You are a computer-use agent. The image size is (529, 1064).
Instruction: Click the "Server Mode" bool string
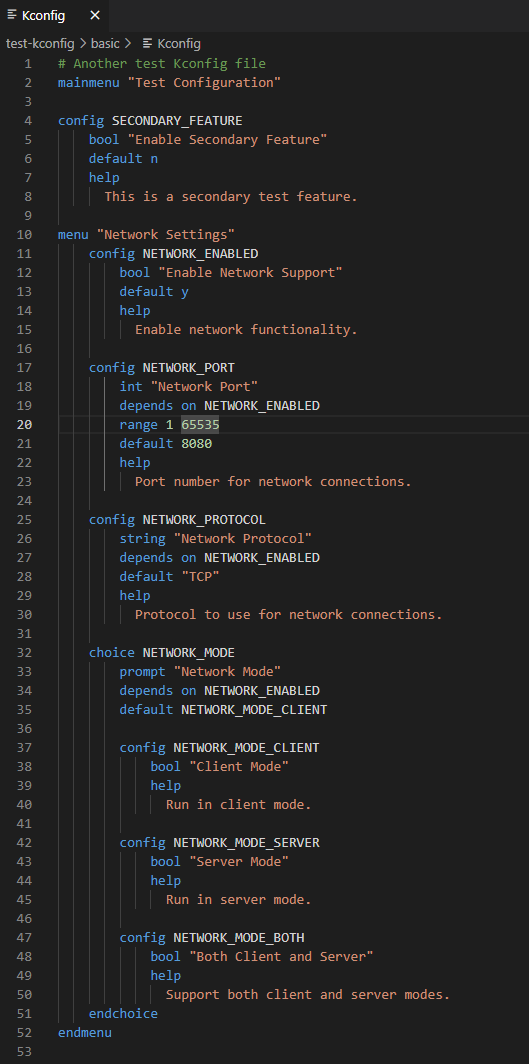pos(239,862)
